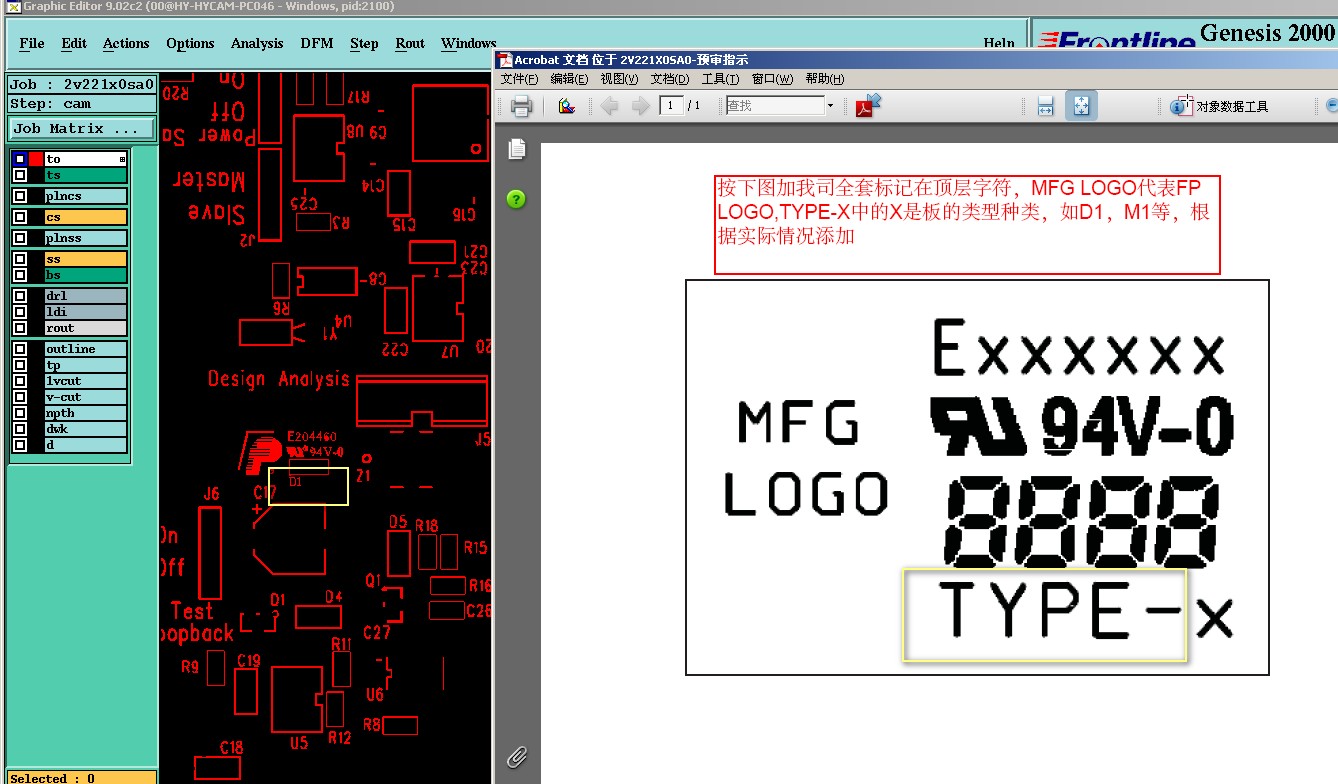Click the partially visible blue icon at toolbar edge
The height and width of the screenshot is (784, 1338).
[x=1331, y=106]
